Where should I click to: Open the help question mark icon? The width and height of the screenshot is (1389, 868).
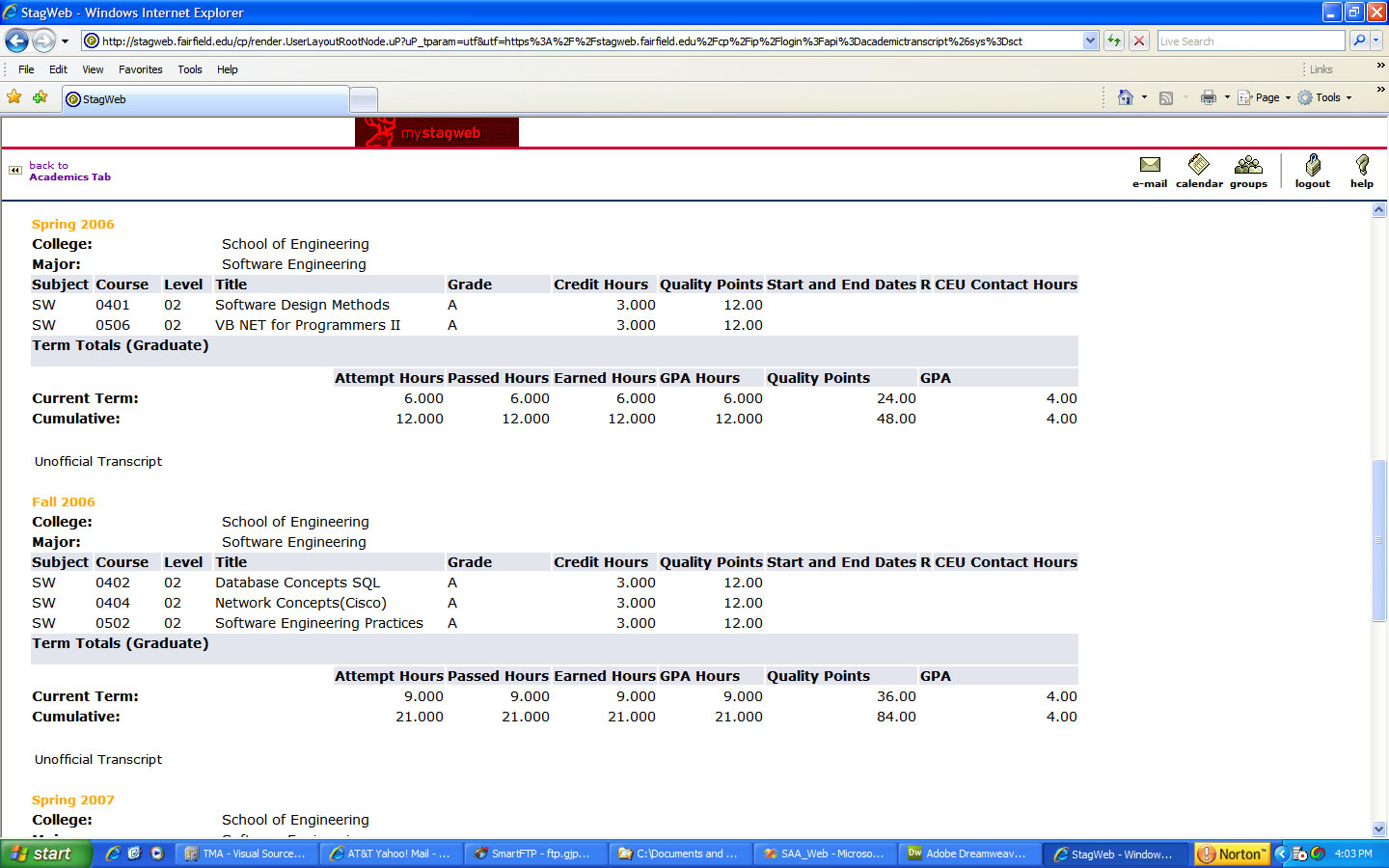(x=1361, y=166)
